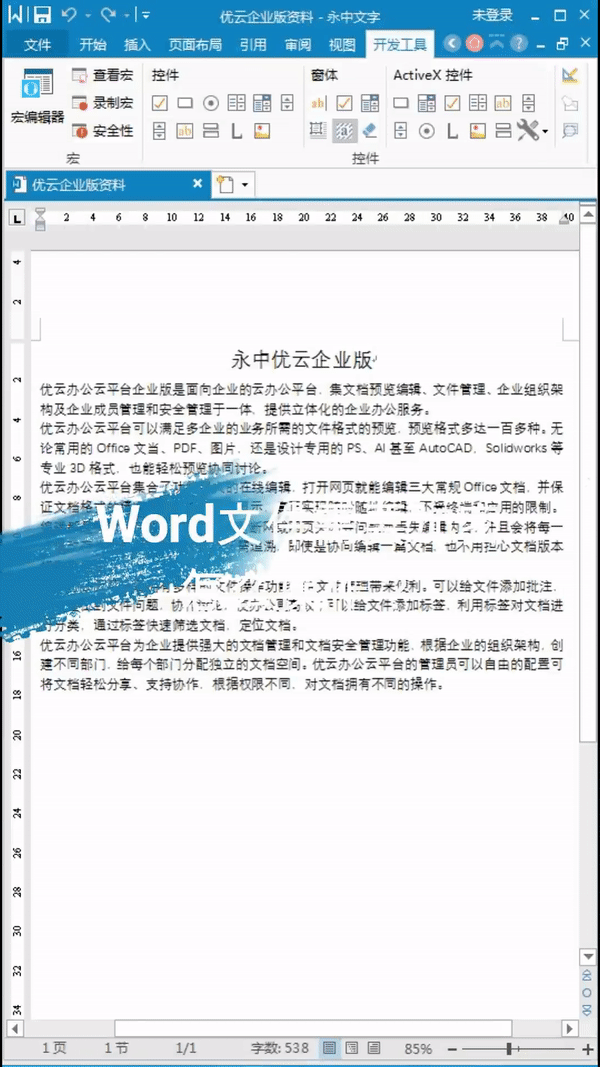Zoom out with the minus button

[x=452, y=1049]
